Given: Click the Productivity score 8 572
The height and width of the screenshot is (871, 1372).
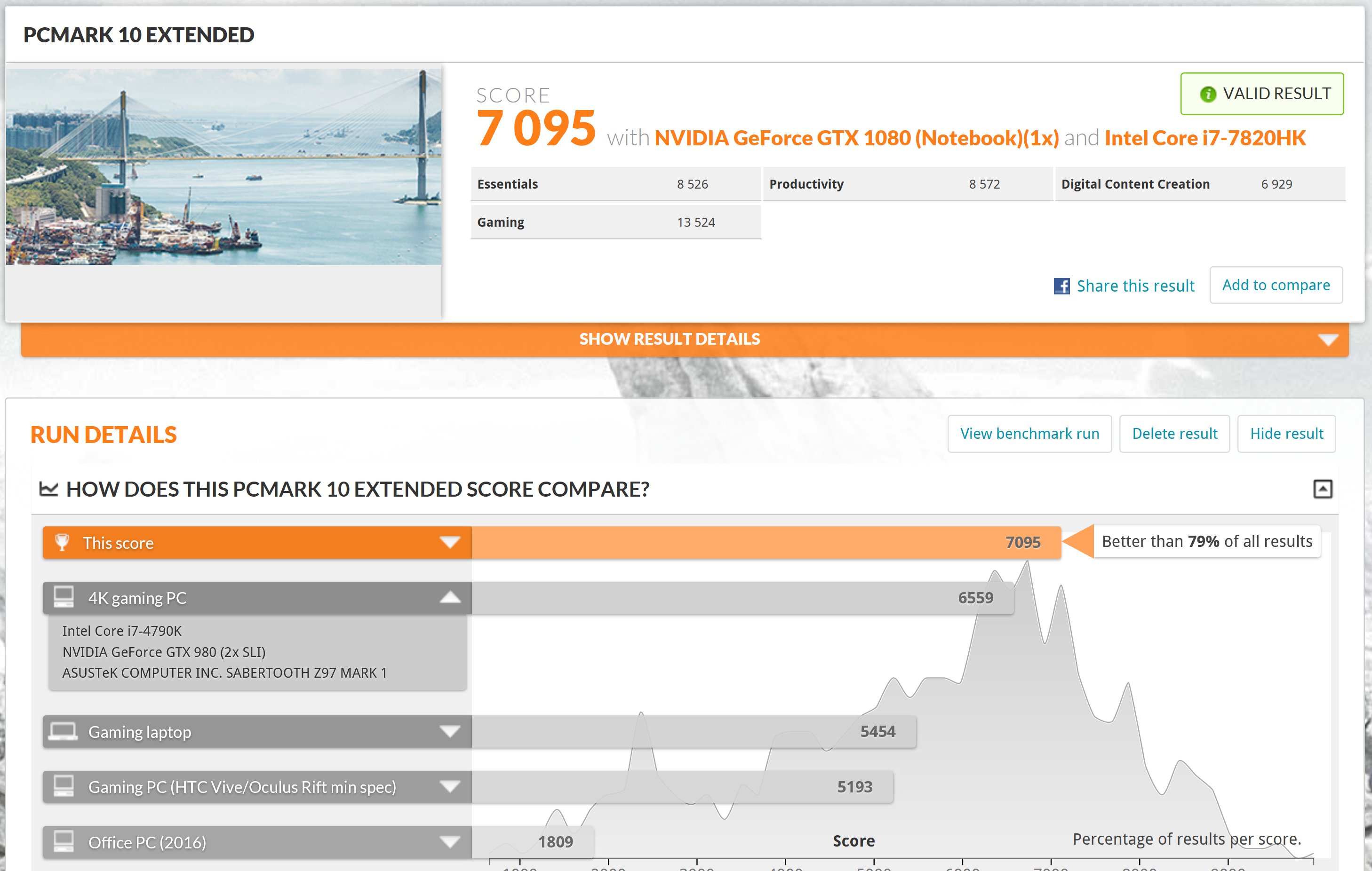Looking at the screenshot, I should coord(985,184).
